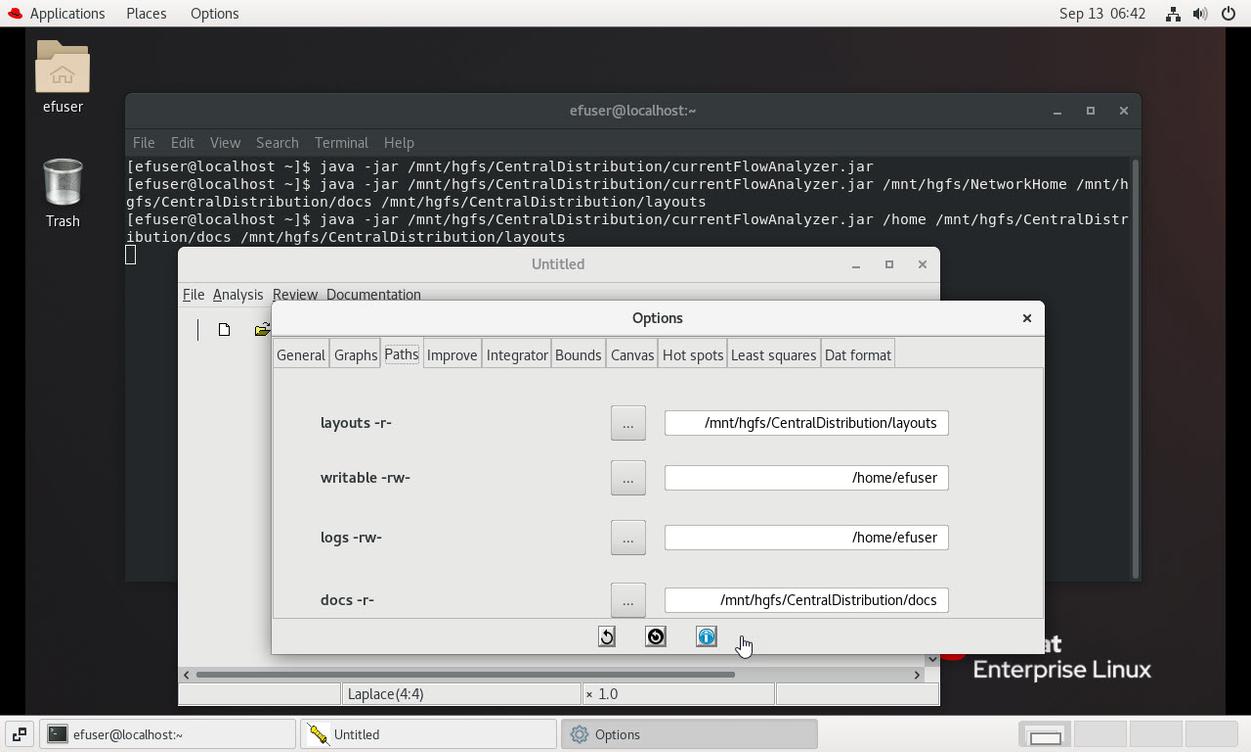Click the black circular restore icon in Options
1251x752 pixels.
pyautogui.click(x=656, y=637)
